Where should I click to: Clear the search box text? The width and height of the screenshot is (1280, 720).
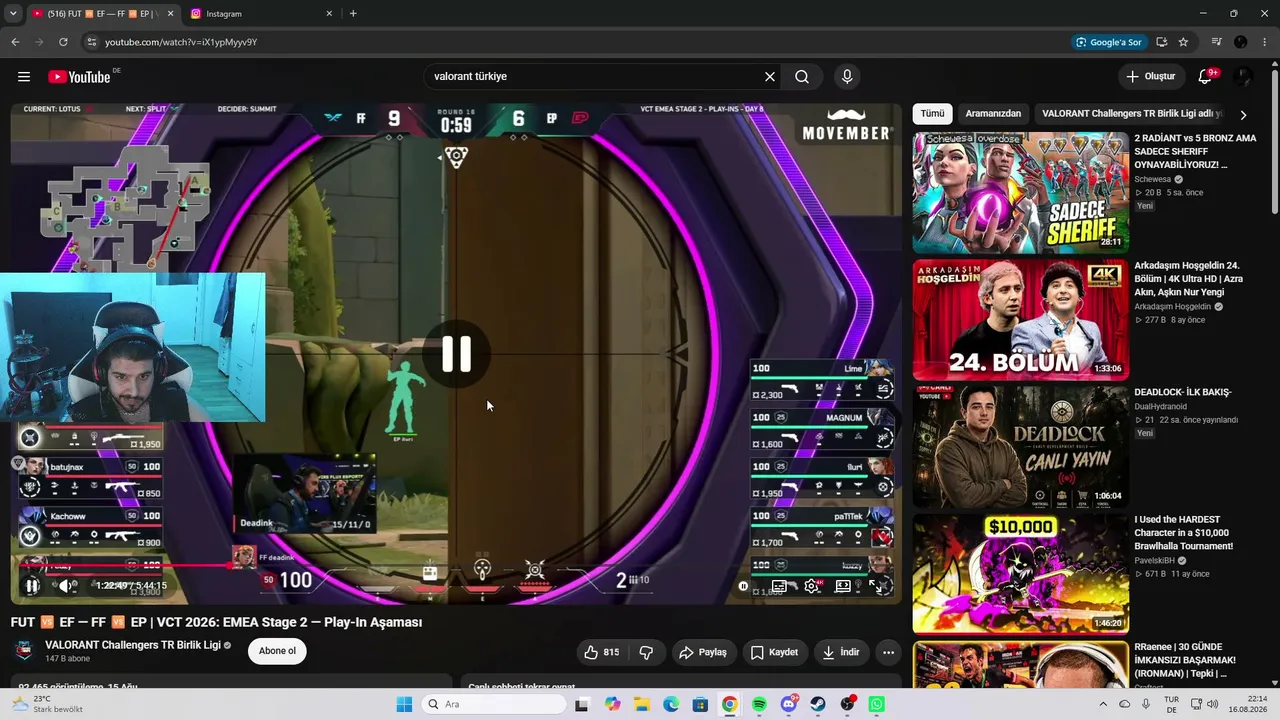770,77
